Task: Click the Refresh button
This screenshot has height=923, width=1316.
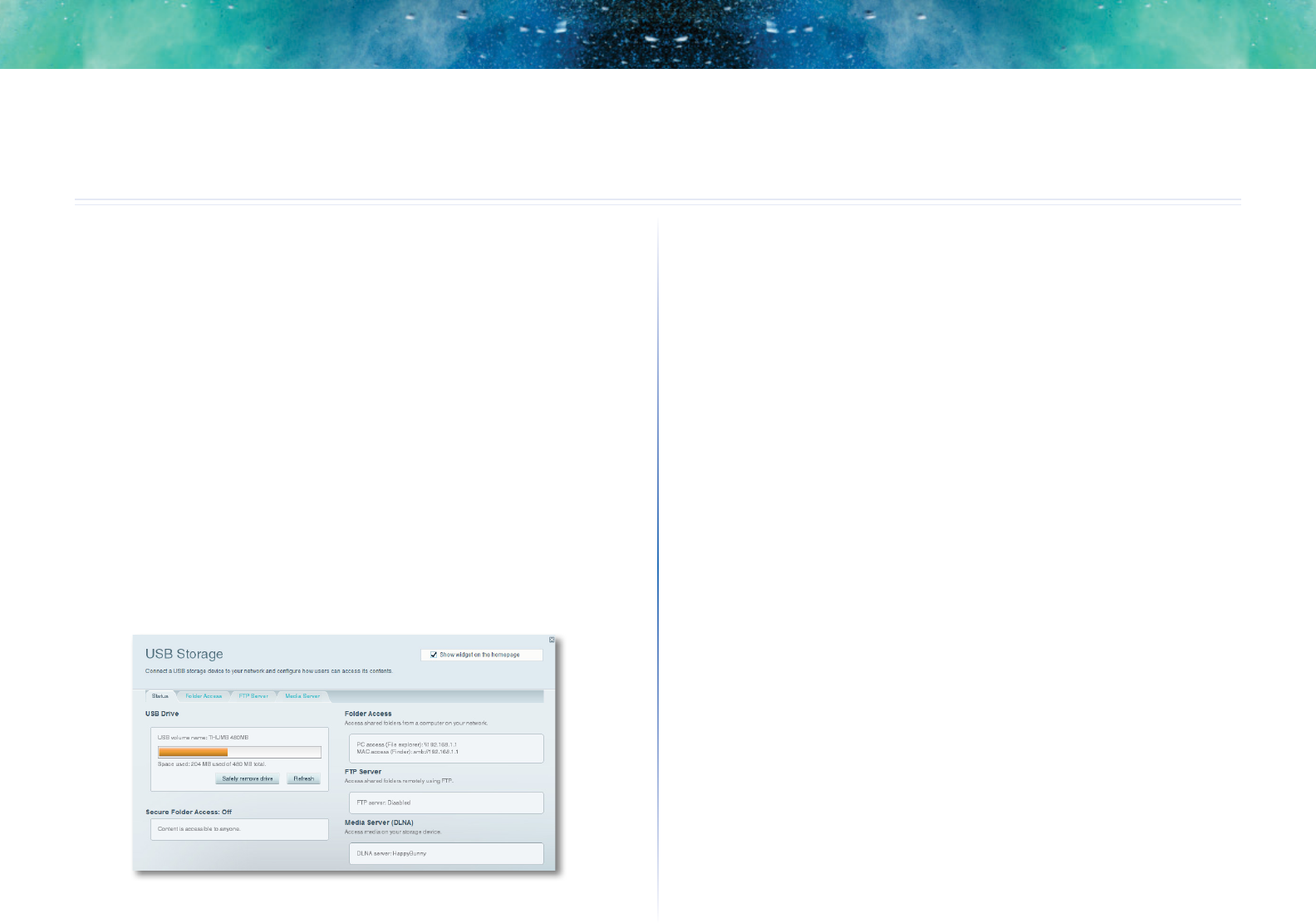Action: click(304, 778)
